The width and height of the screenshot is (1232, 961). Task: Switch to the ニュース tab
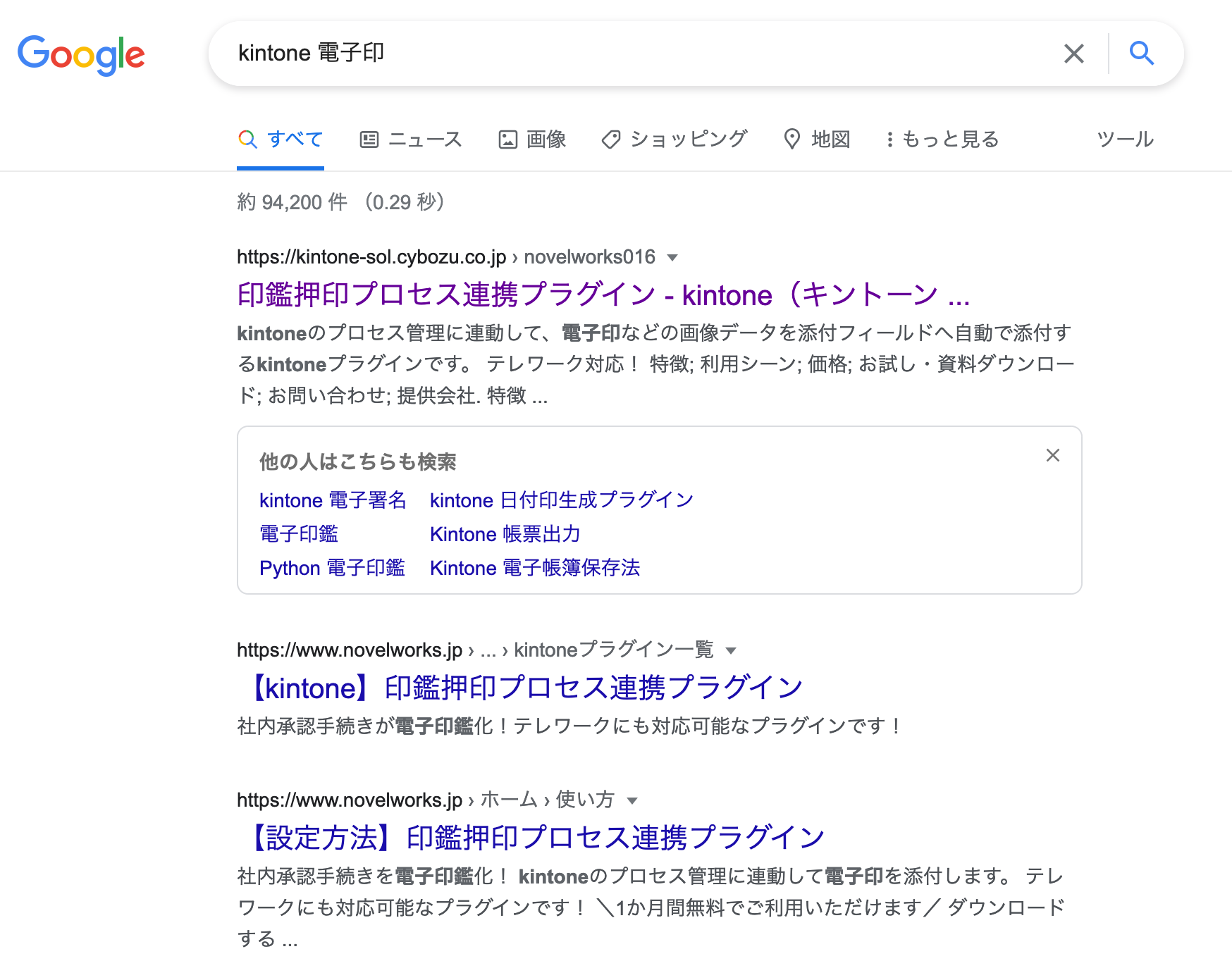pyautogui.click(x=411, y=139)
